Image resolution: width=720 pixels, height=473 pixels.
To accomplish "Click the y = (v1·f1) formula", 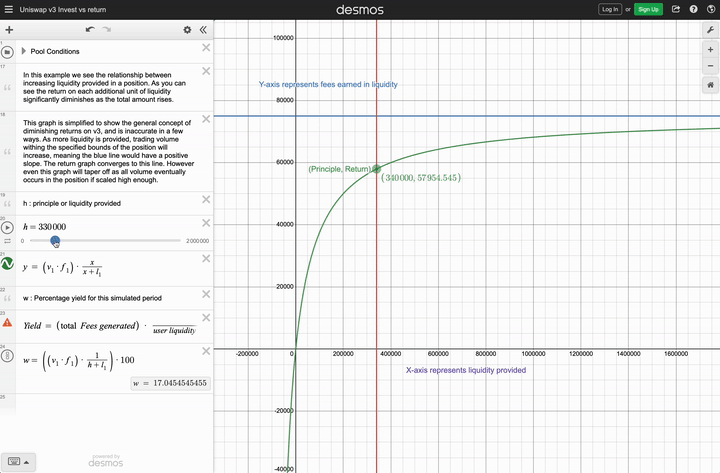I will (62, 267).
